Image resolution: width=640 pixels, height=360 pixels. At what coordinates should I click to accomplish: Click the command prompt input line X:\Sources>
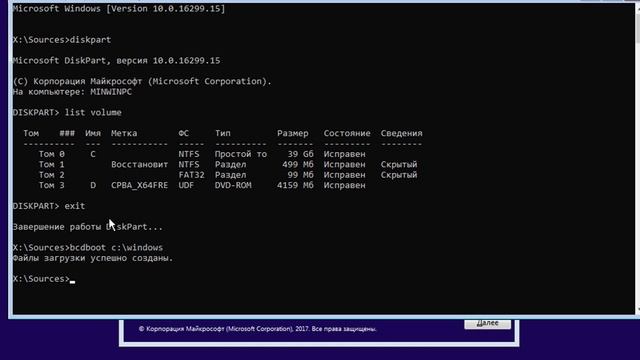[44, 279]
